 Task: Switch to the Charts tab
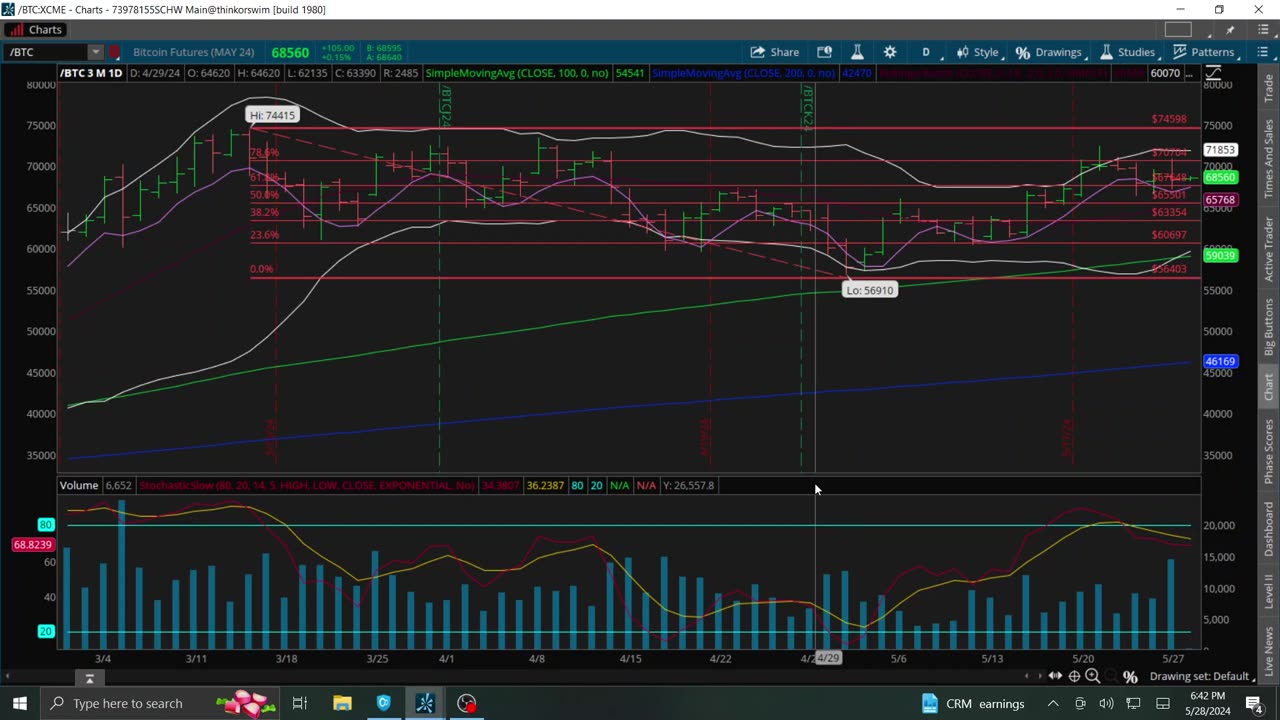pyautogui.click(x=36, y=30)
